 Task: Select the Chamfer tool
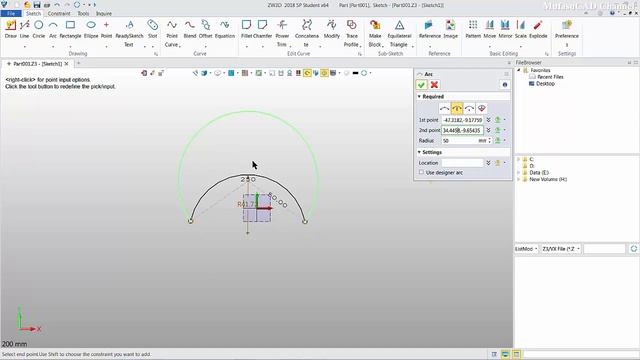(x=262, y=29)
